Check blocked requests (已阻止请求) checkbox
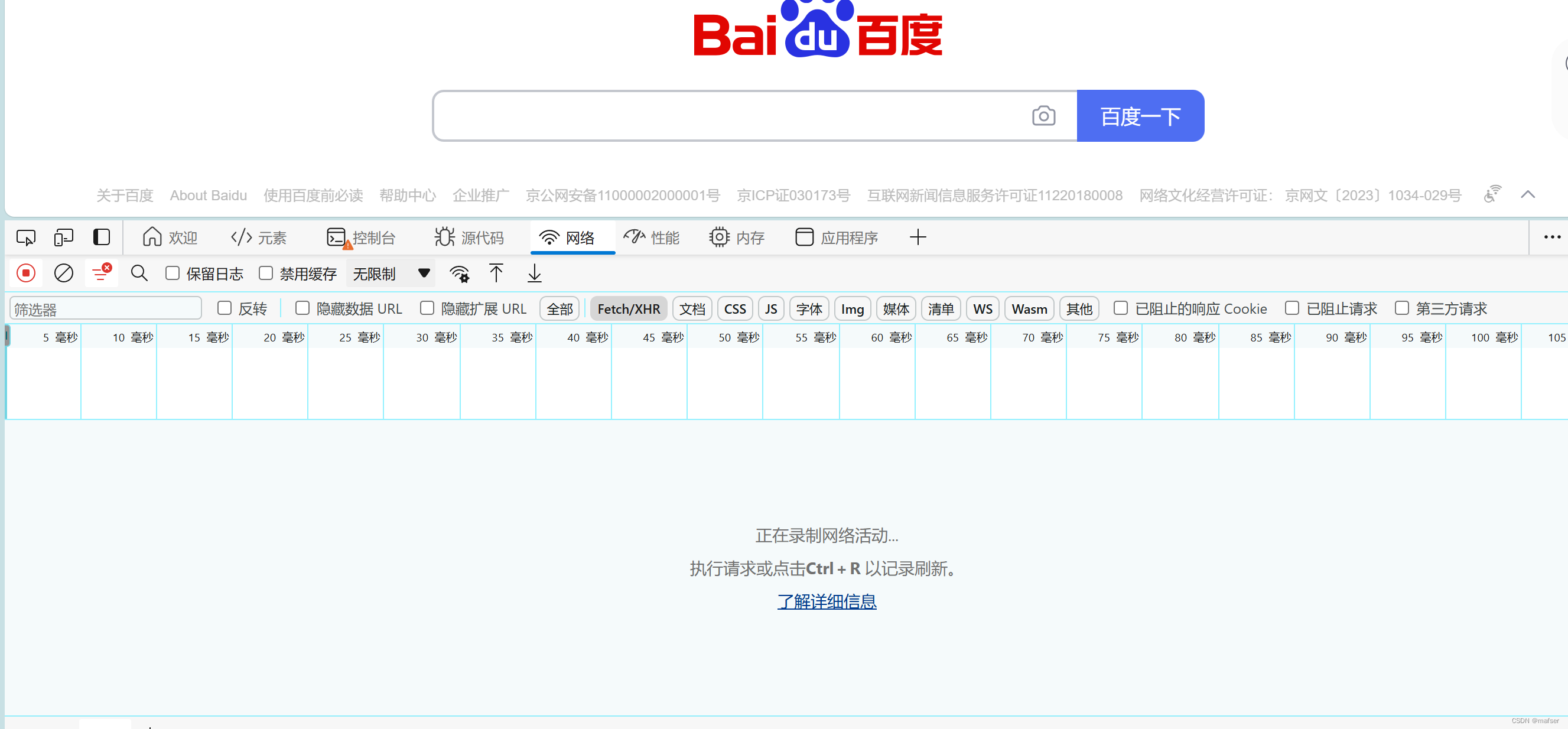This screenshot has height=729, width=1568. tap(1292, 308)
